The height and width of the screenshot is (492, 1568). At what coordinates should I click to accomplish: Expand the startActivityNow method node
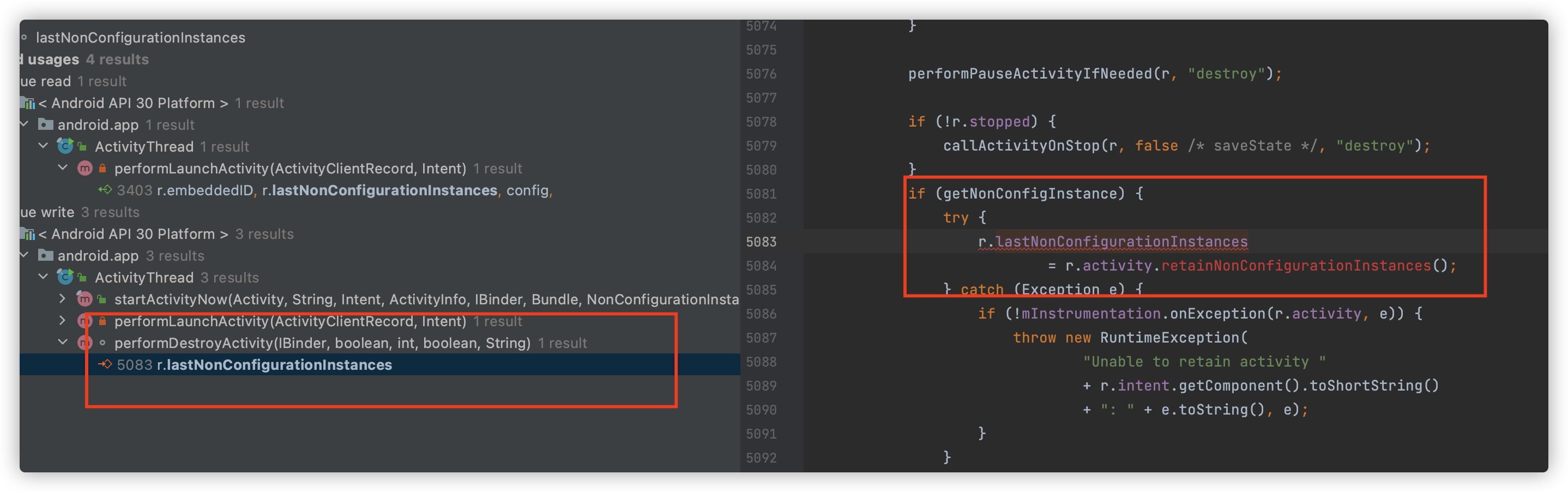(63, 299)
